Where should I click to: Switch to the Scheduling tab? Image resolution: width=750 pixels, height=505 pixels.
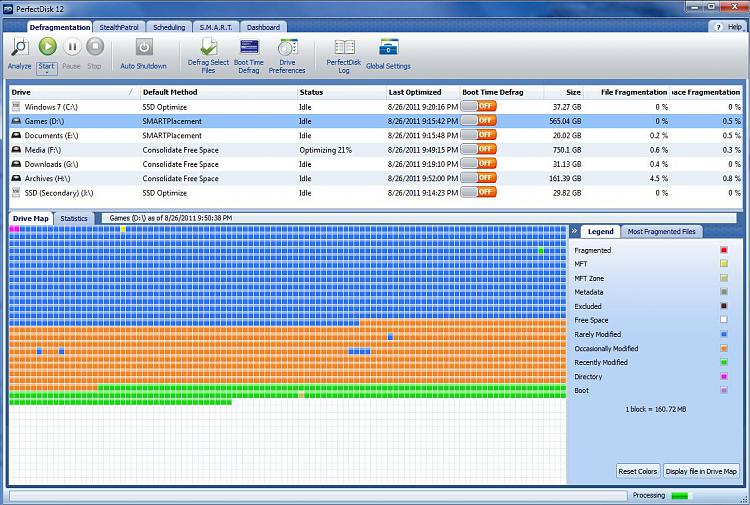pyautogui.click(x=169, y=27)
